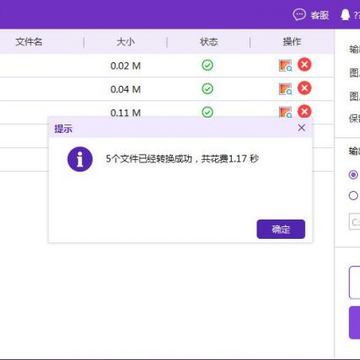The width and height of the screenshot is (360, 360).
Task: Click the 0.02 M size cell
Action: [125, 66]
